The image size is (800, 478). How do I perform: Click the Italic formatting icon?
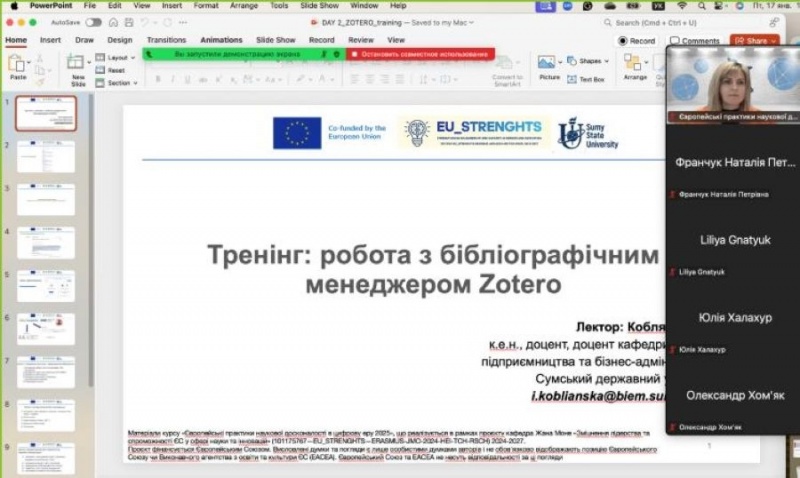[x=172, y=80]
